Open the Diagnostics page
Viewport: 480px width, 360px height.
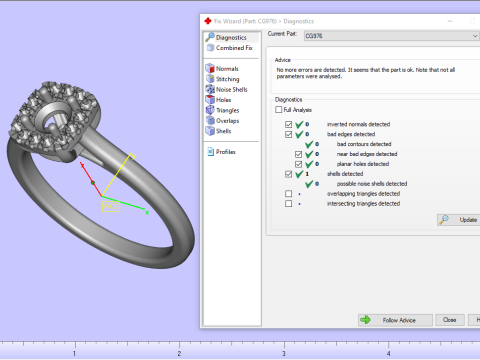click(x=231, y=37)
